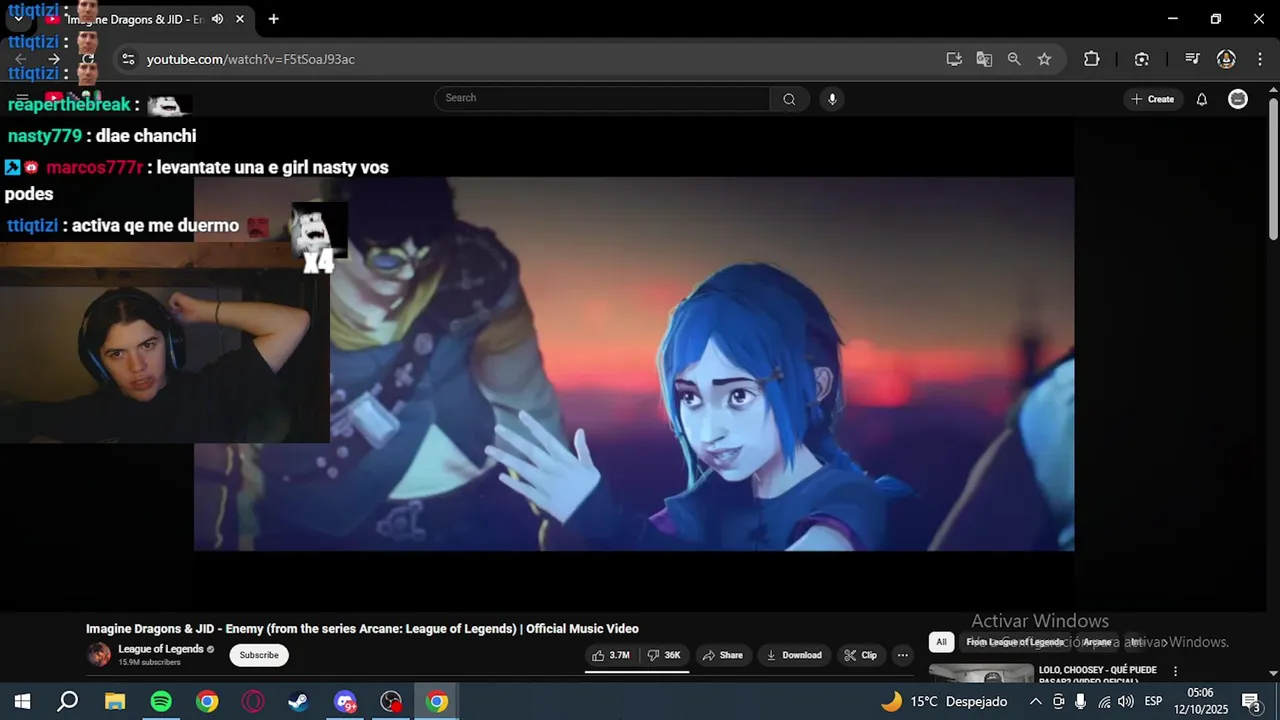Open Chrome media controls icon

(x=1192, y=59)
